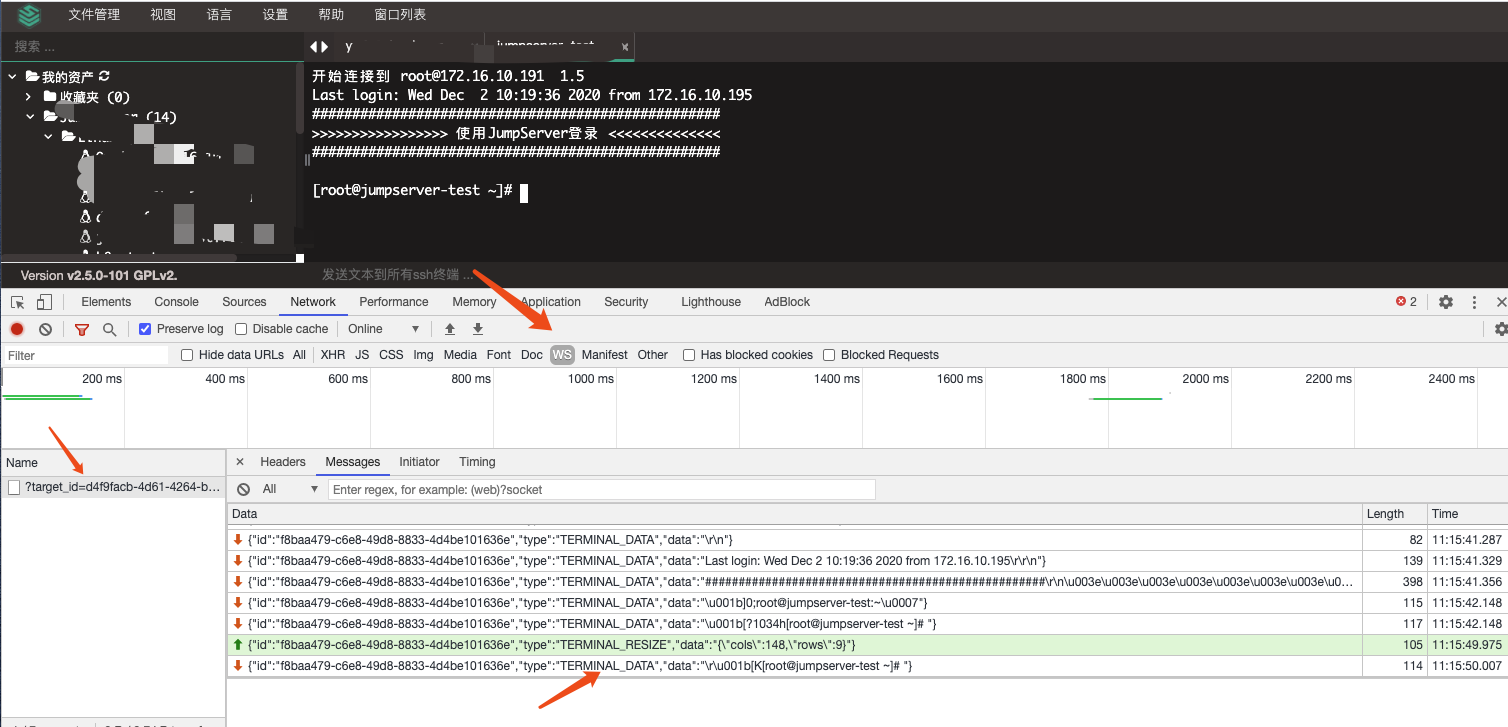The image size is (1508, 727).
Task: Click the JumpServer logo icon
Action: (x=28, y=14)
